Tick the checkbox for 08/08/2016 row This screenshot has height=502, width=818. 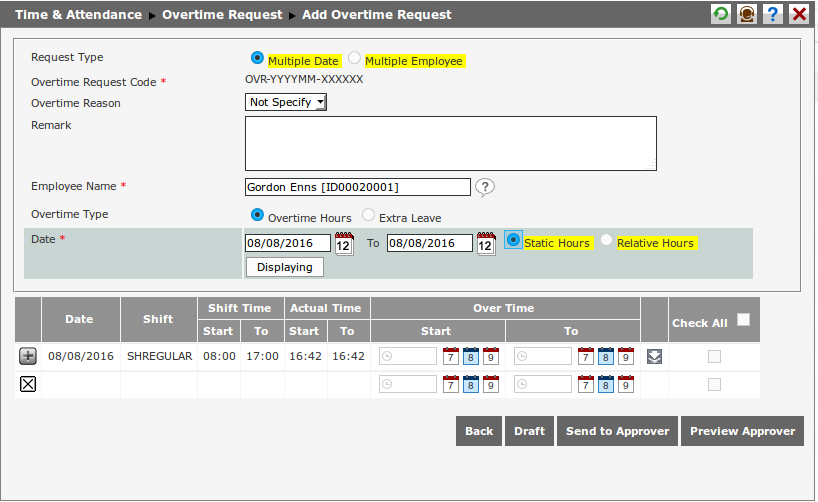click(714, 356)
